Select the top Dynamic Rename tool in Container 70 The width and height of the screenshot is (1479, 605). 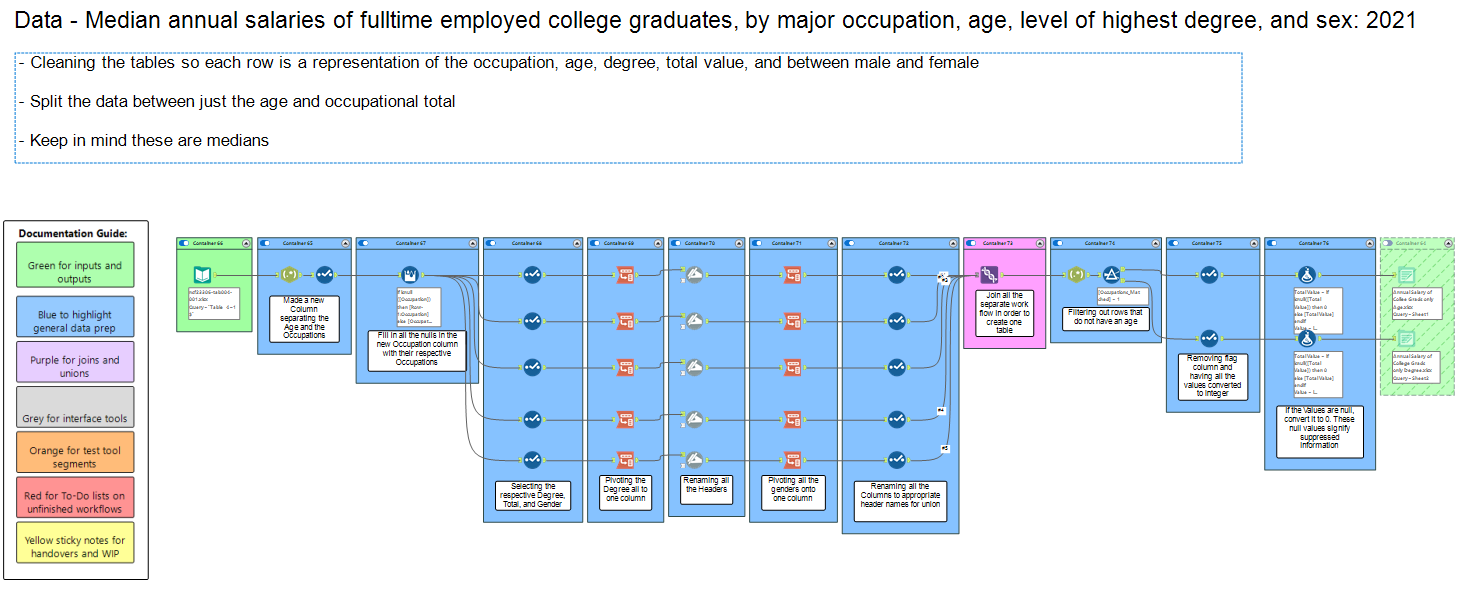tap(694, 274)
